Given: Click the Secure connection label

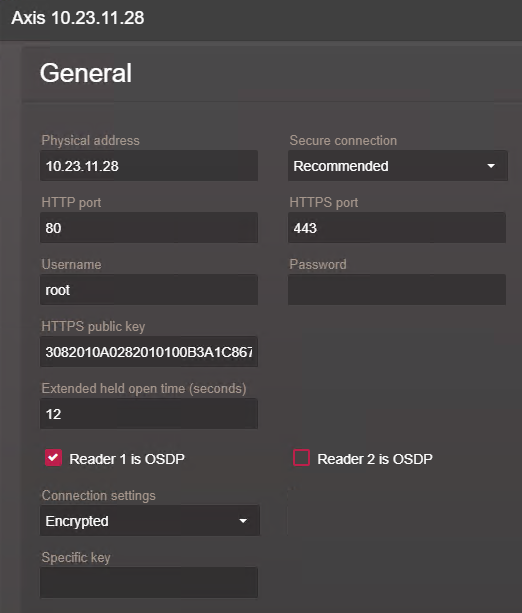Looking at the screenshot, I should pos(343,140).
